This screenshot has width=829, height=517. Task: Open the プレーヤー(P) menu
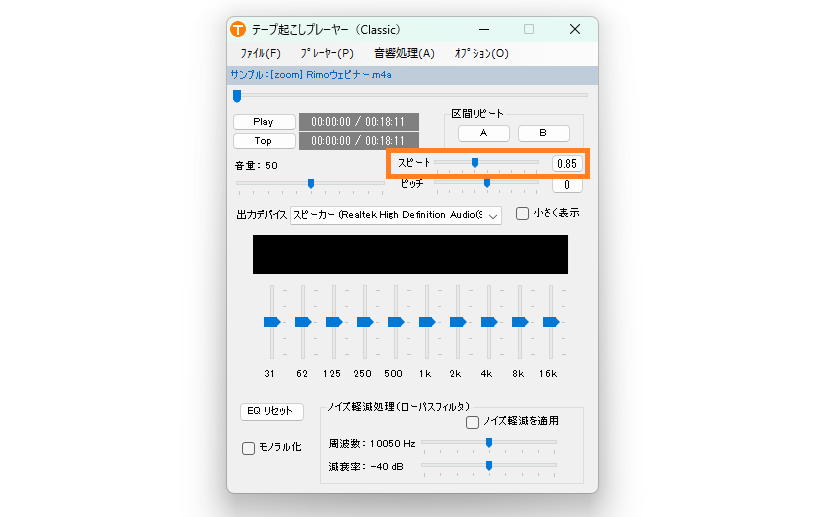pos(326,53)
